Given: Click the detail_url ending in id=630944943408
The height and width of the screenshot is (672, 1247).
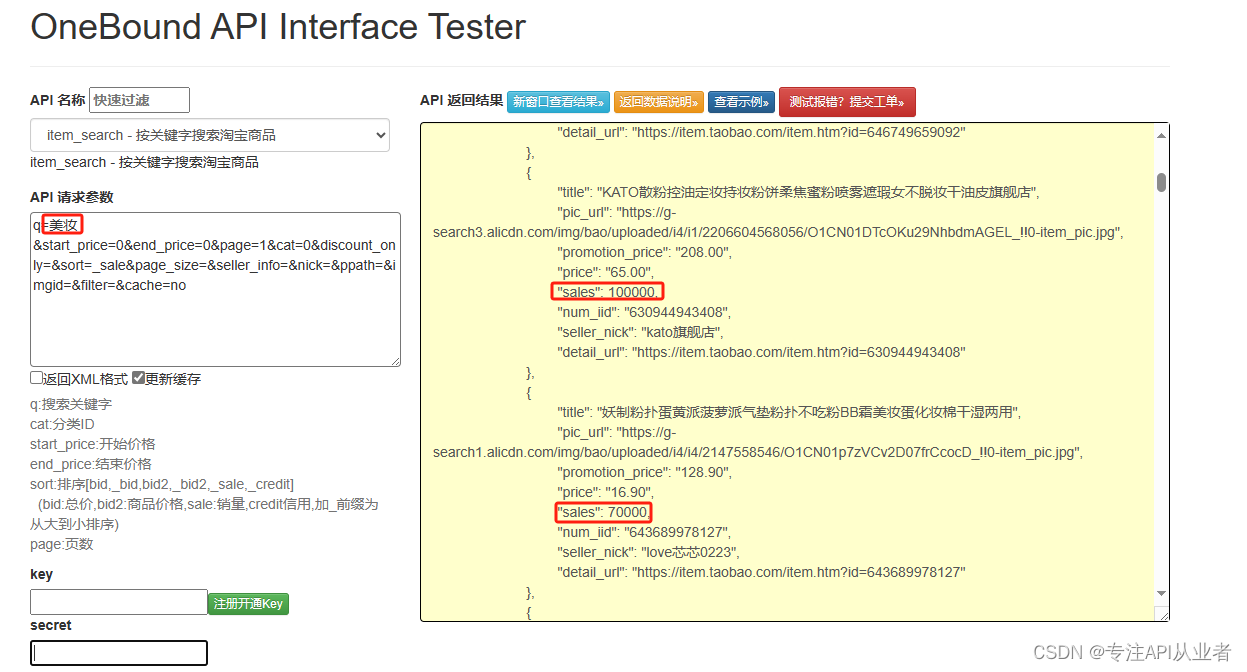Looking at the screenshot, I should pyautogui.click(x=761, y=352).
